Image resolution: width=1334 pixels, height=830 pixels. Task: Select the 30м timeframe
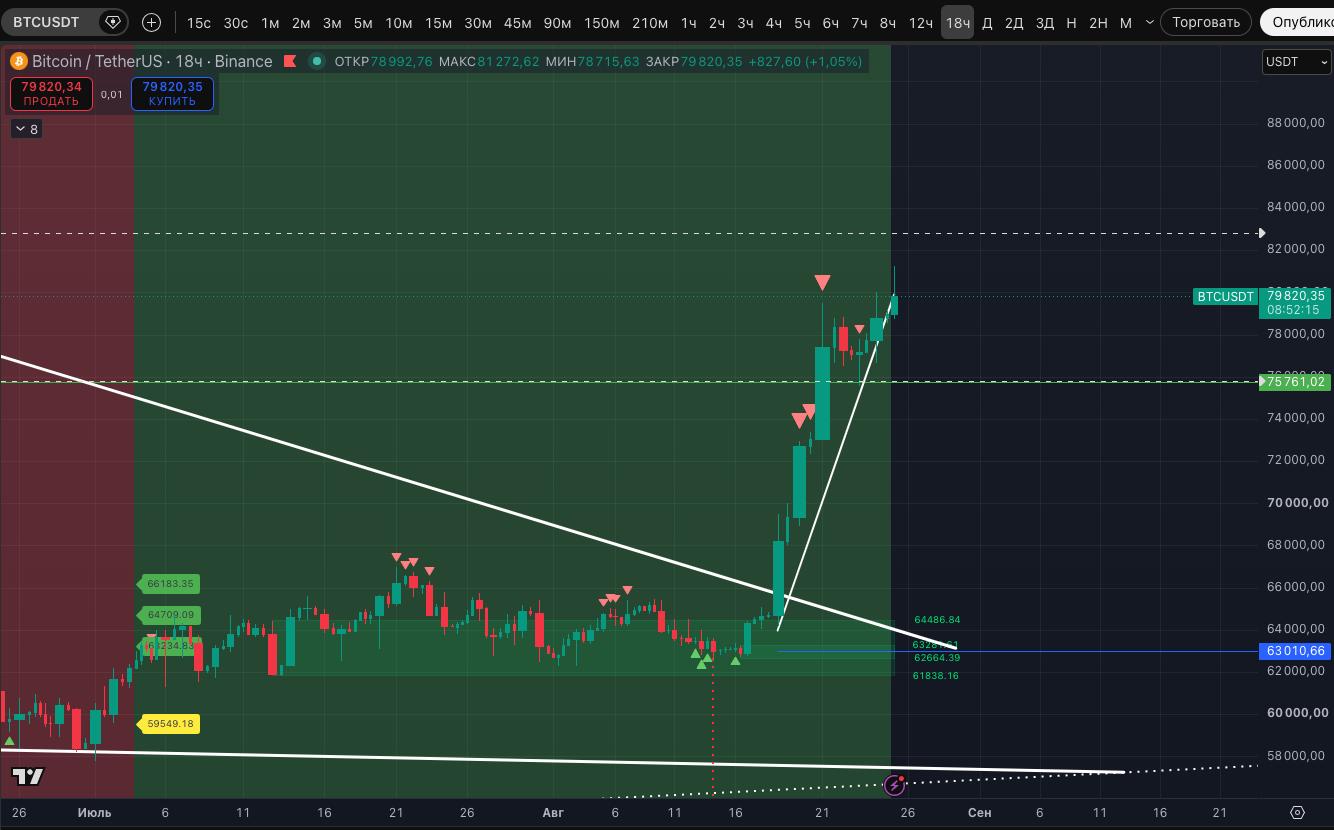(478, 22)
